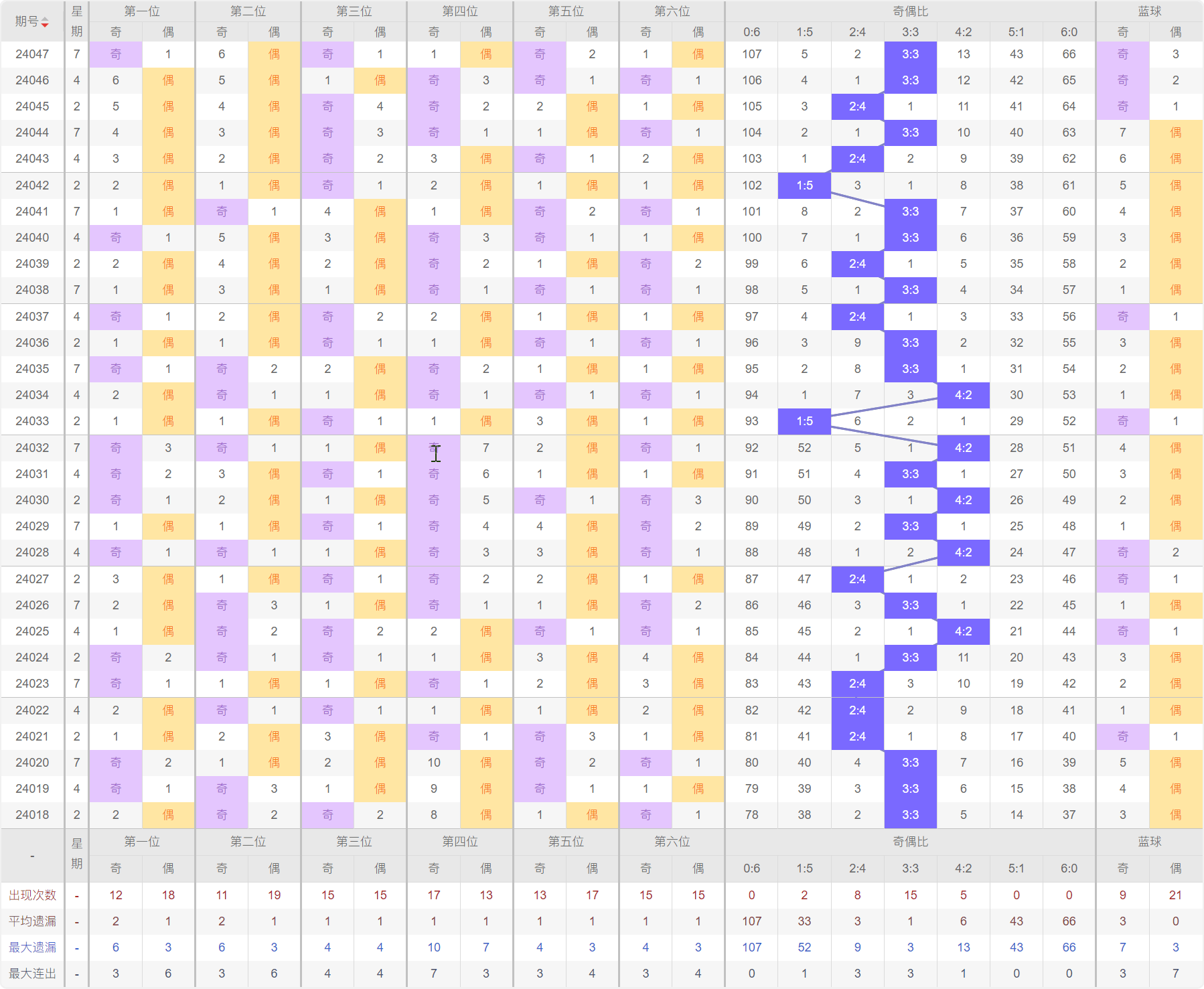Select period number 24033
The image size is (1204, 989).
(x=32, y=421)
